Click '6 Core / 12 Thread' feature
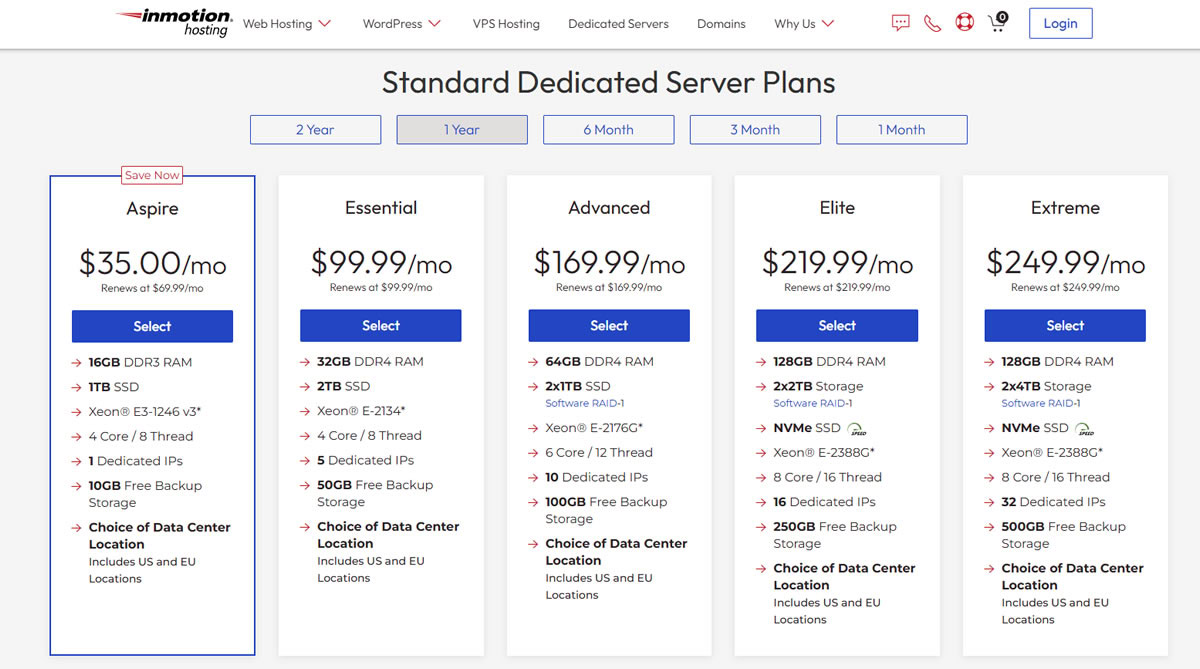 point(599,452)
